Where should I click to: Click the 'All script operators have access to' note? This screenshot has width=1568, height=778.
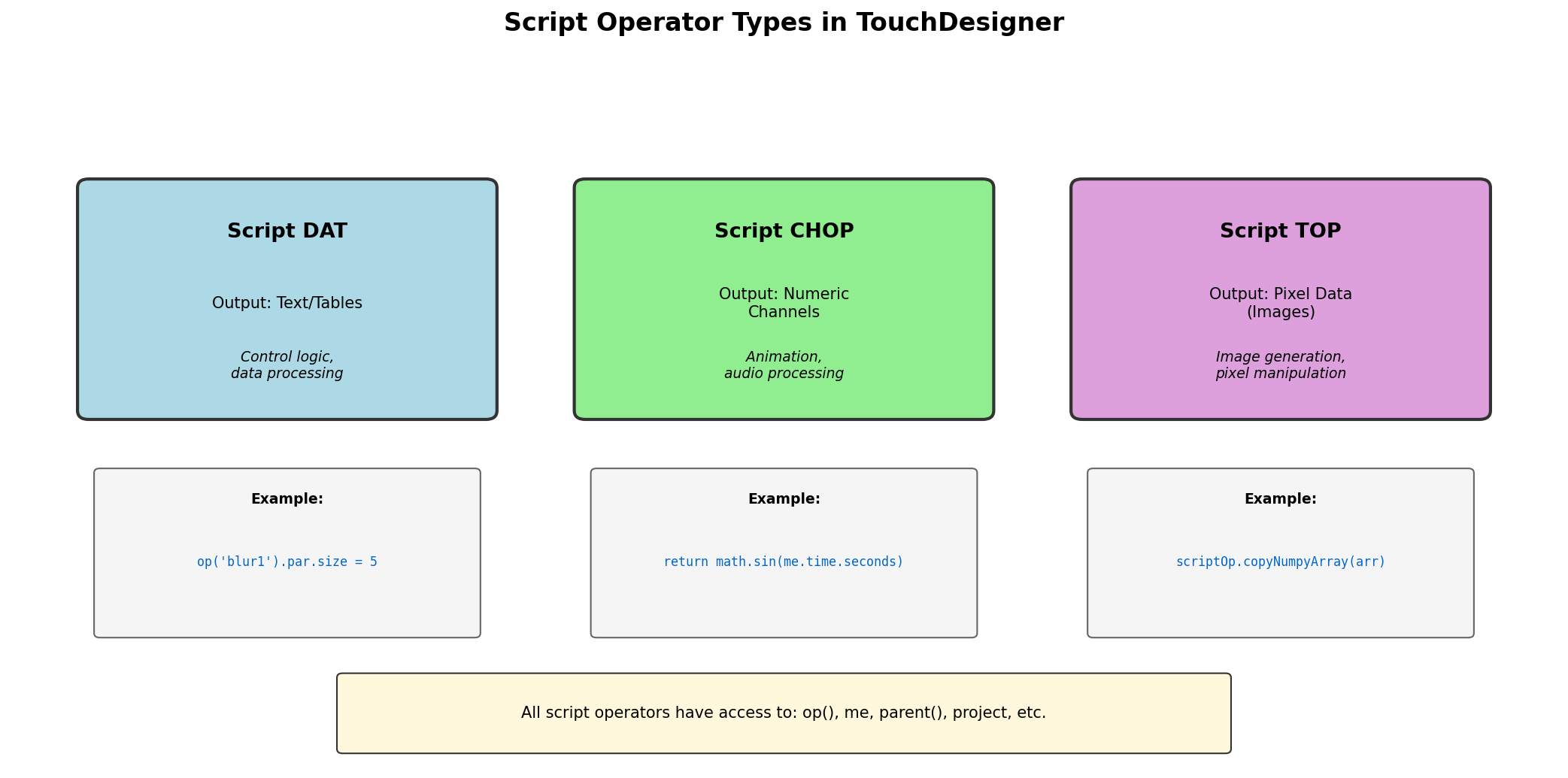784,713
